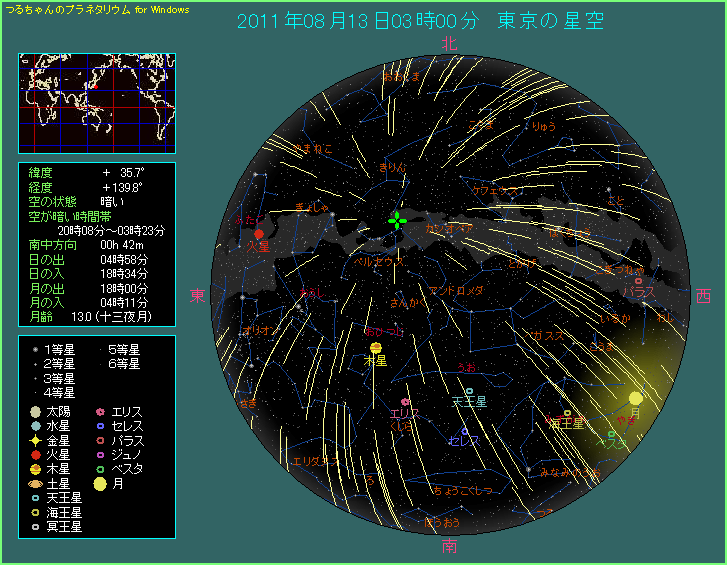Screen dimensions: 727x565
Task: Select the yellow Moon (月) disc on the sky chart
Action: (x=636, y=398)
